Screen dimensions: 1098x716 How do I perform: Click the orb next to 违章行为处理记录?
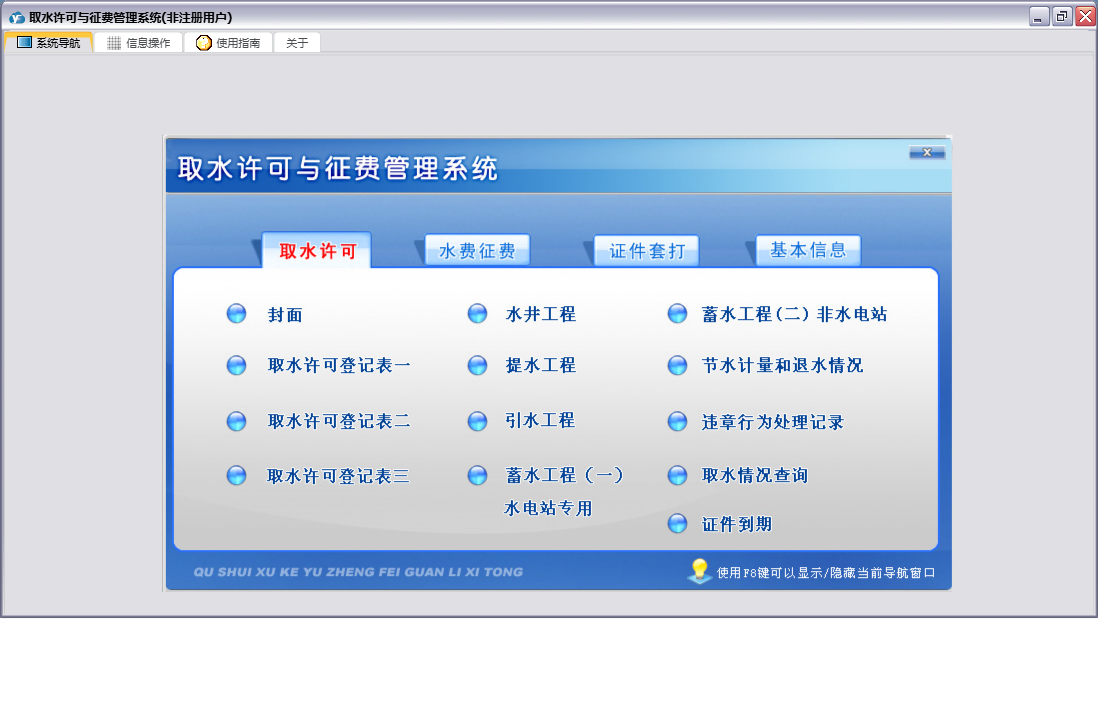click(678, 422)
